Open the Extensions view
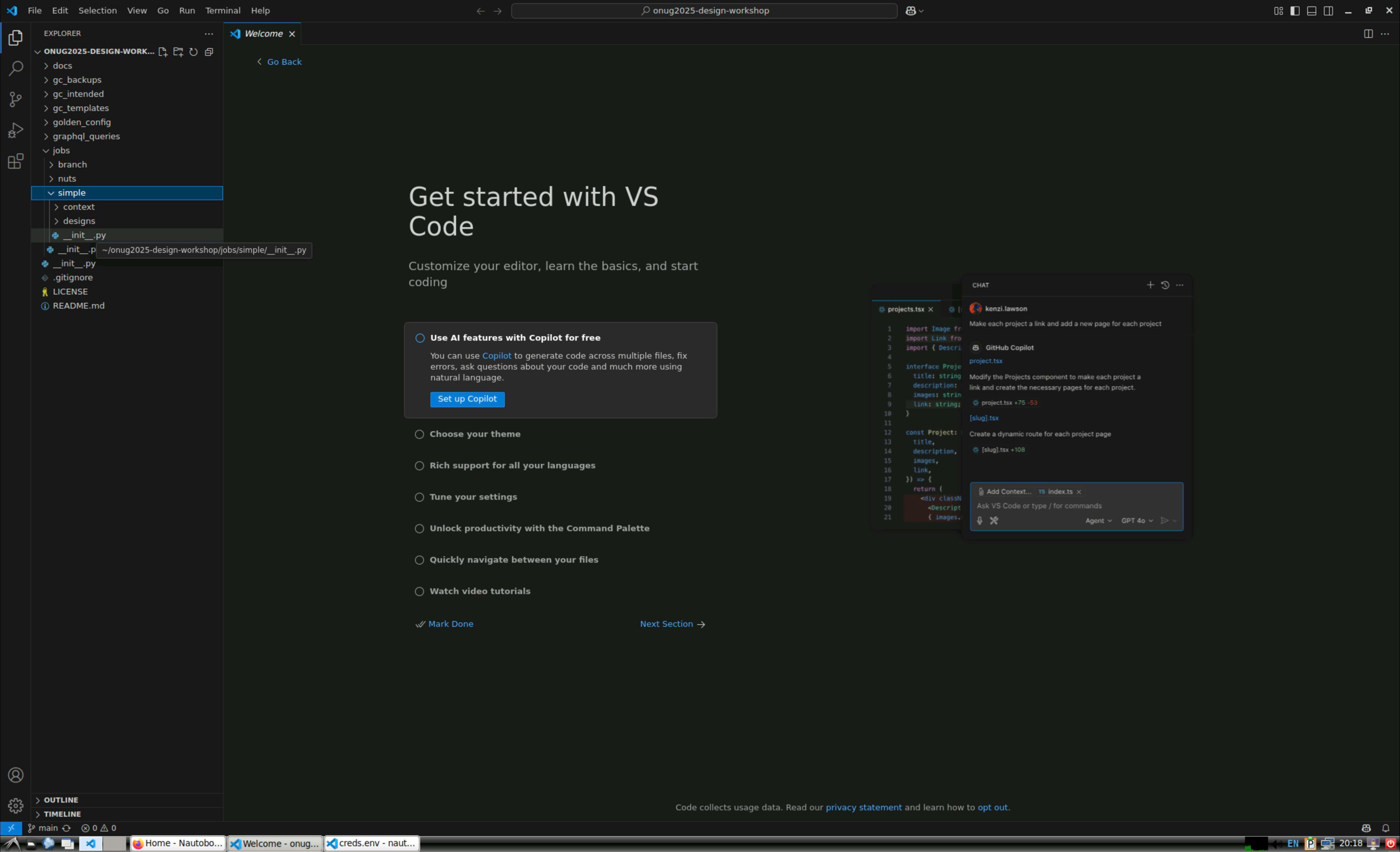The image size is (1400, 852). [x=15, y=161]
